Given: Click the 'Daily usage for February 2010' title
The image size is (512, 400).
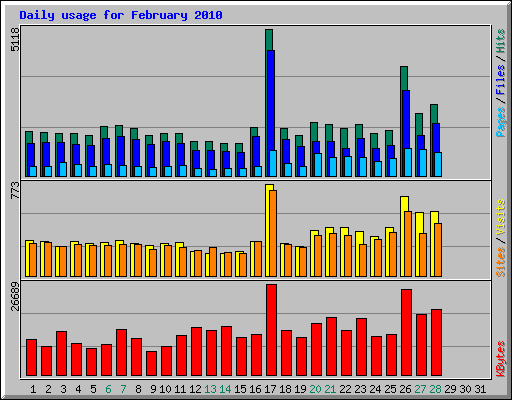Looking at the screenshot, I should click(121, 15).
